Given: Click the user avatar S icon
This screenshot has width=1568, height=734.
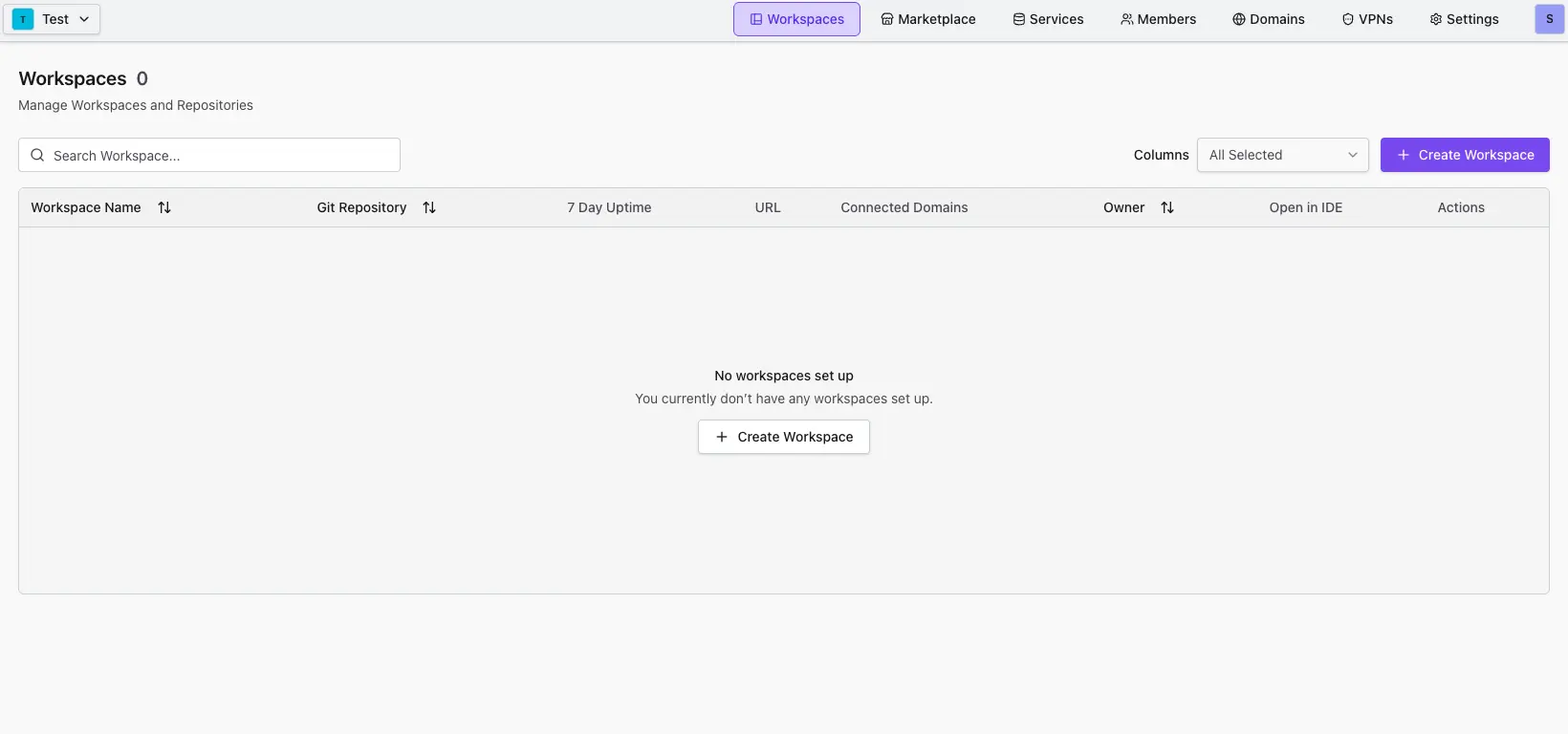Looking at the screenshot, I should point(1549,19).
